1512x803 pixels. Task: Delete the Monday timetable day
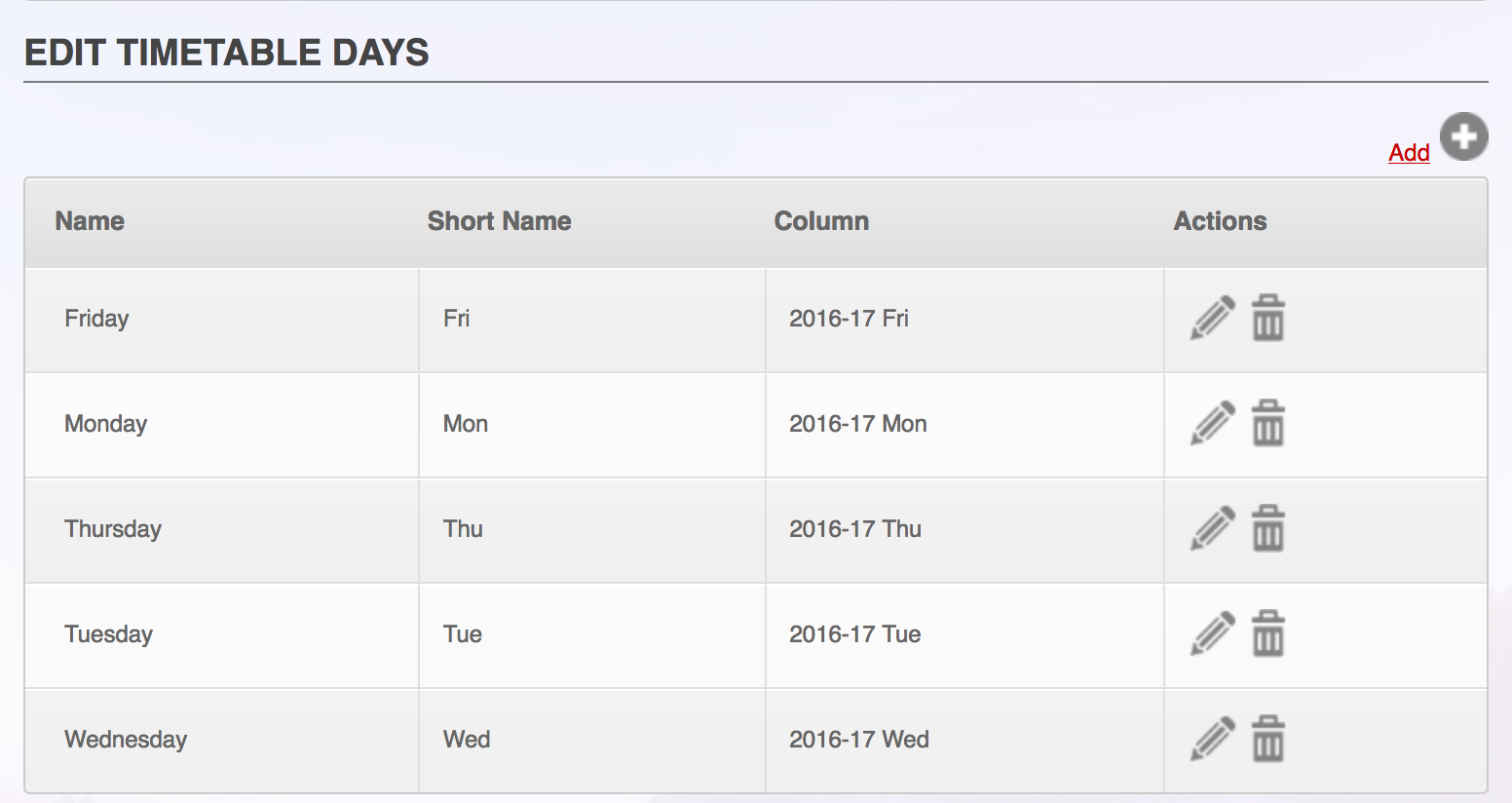(1267, 423)
